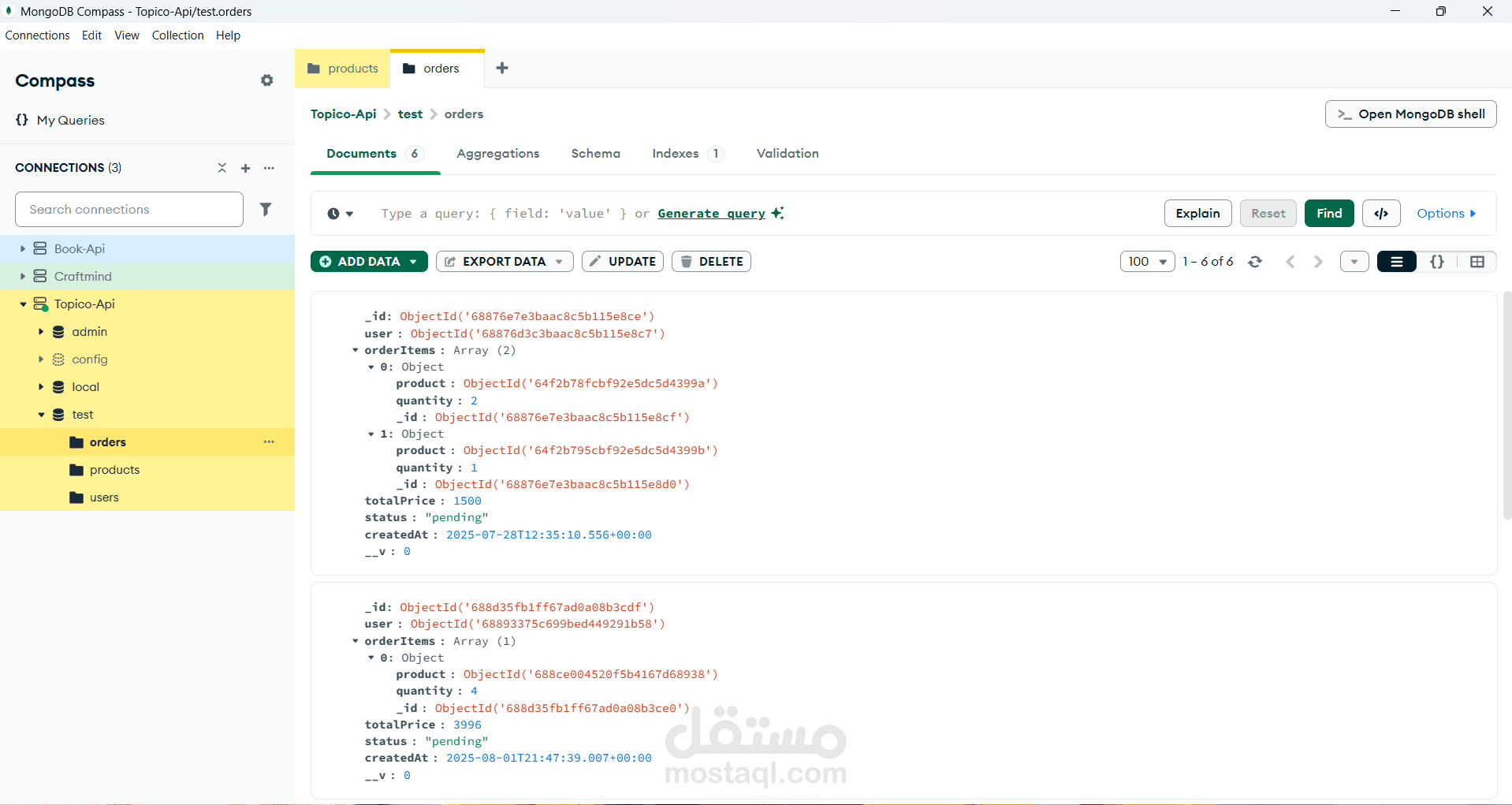Click test in the breadcrumb
The width and height of the screenshot is (1512, 805).
(410, 114)
